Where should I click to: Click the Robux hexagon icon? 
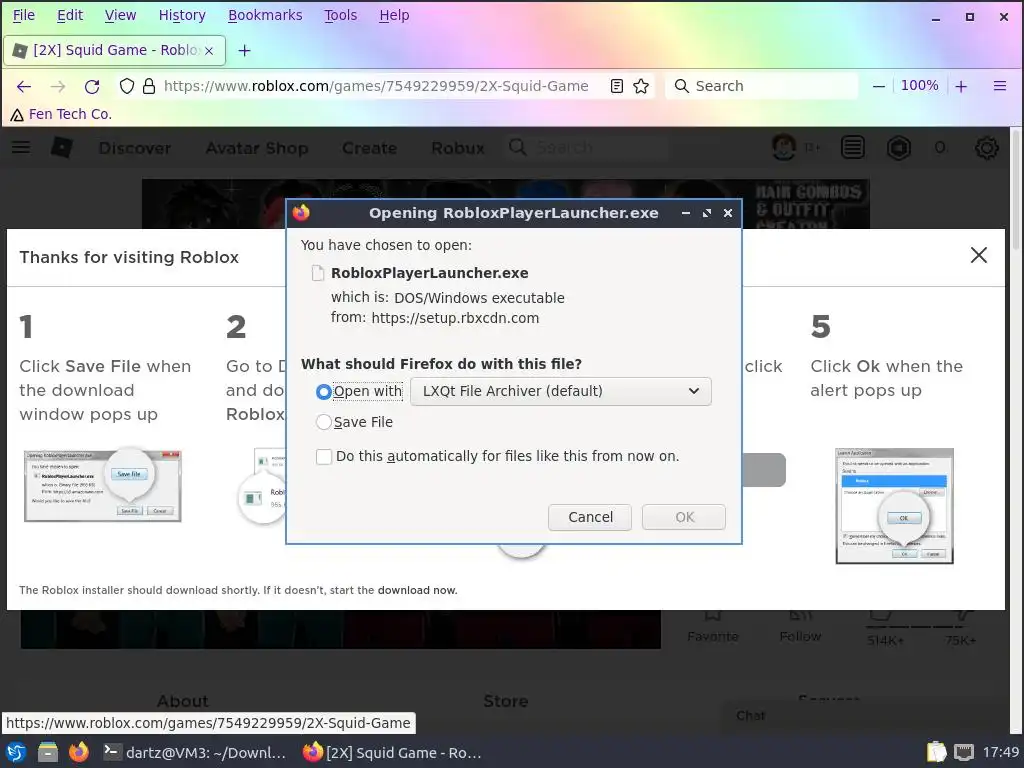pos(899,148)
